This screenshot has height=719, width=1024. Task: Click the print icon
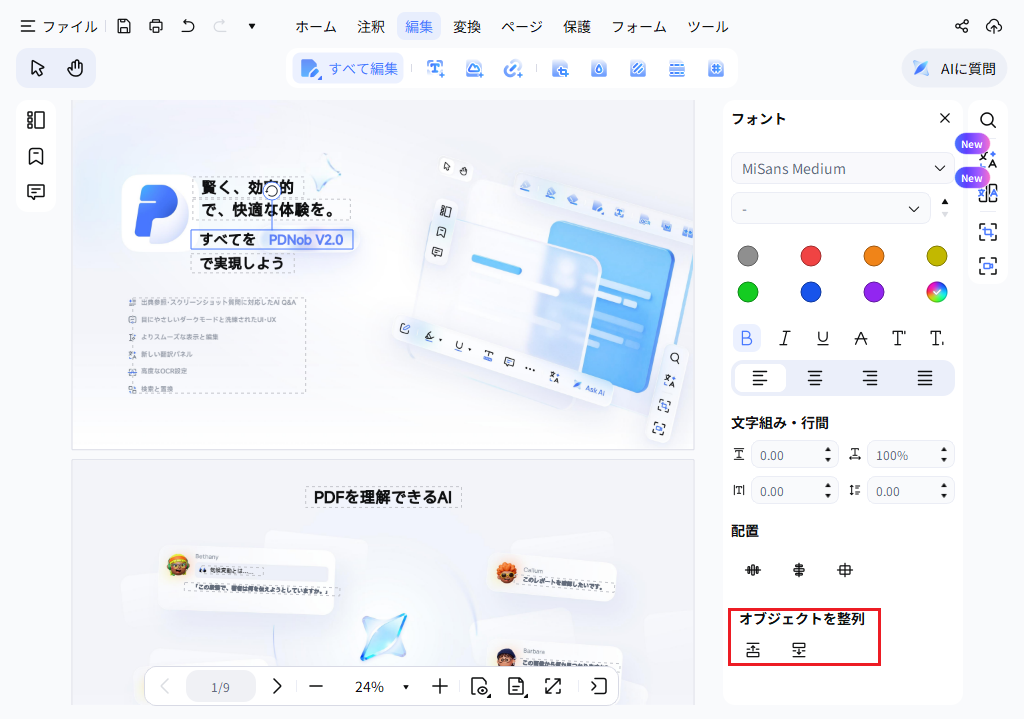pos(156,26)
